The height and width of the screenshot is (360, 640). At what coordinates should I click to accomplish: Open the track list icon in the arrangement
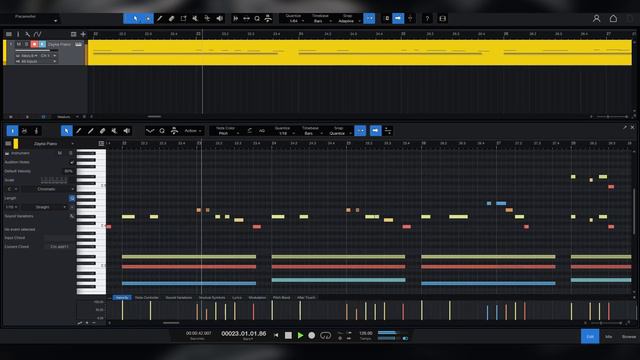coord(9,34)
